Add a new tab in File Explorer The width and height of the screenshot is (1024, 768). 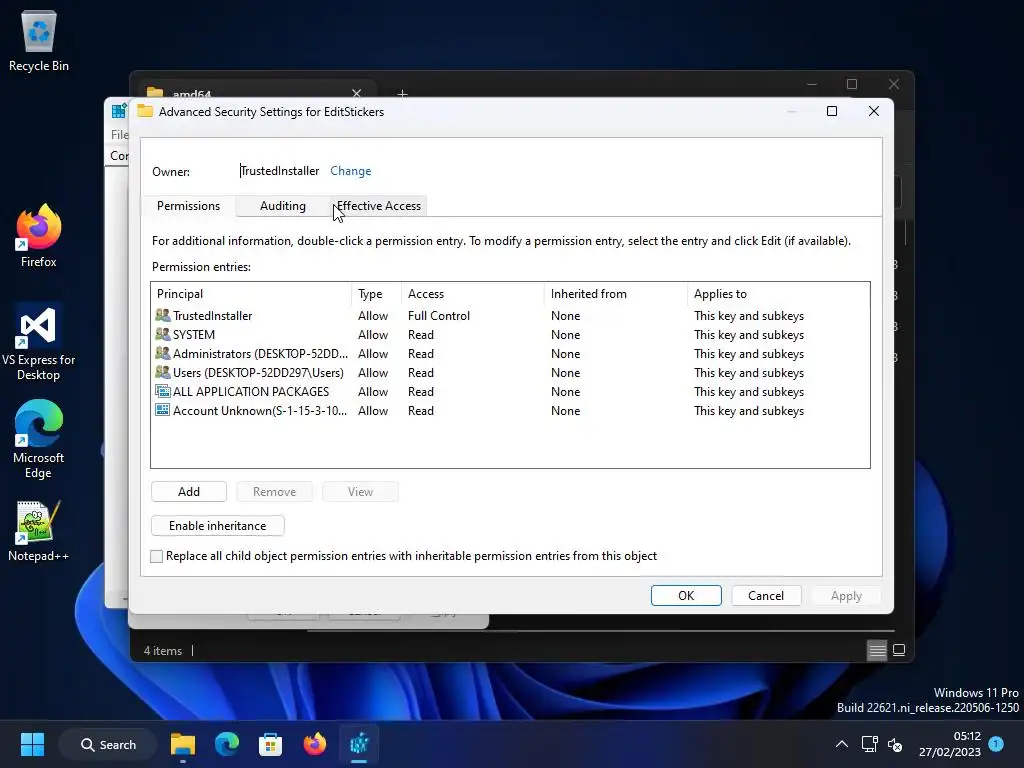tap(402, 94)
